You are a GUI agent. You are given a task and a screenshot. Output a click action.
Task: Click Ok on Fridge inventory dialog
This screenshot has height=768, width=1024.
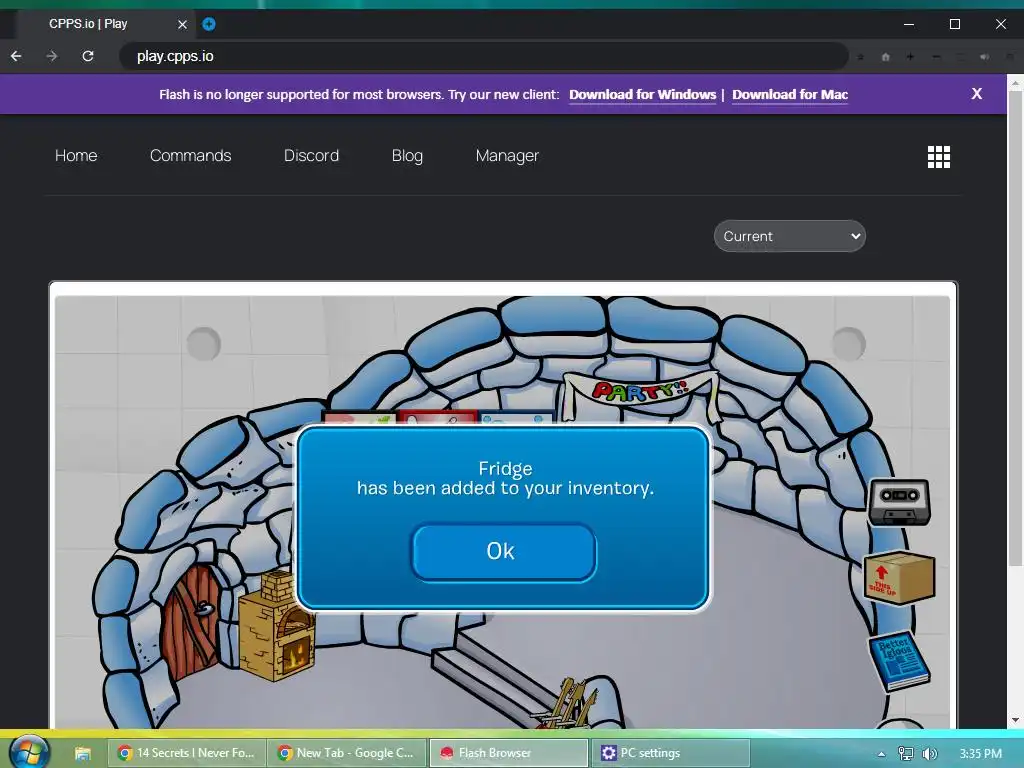point(504,552)
